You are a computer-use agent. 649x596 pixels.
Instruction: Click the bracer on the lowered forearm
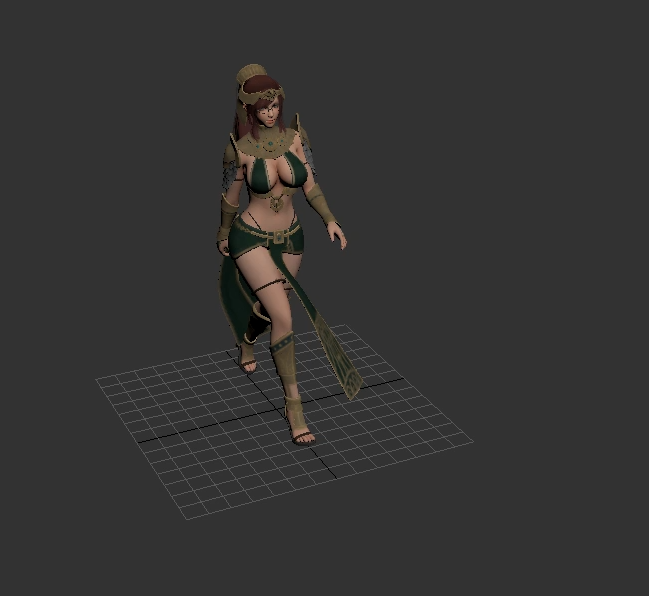322,206
